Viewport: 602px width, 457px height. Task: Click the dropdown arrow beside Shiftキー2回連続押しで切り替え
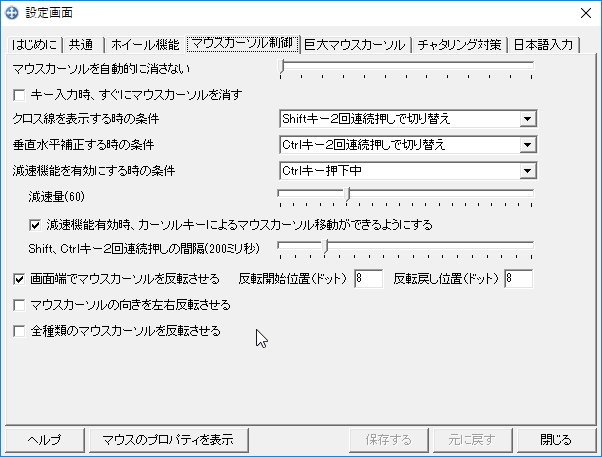click(528, 119)
